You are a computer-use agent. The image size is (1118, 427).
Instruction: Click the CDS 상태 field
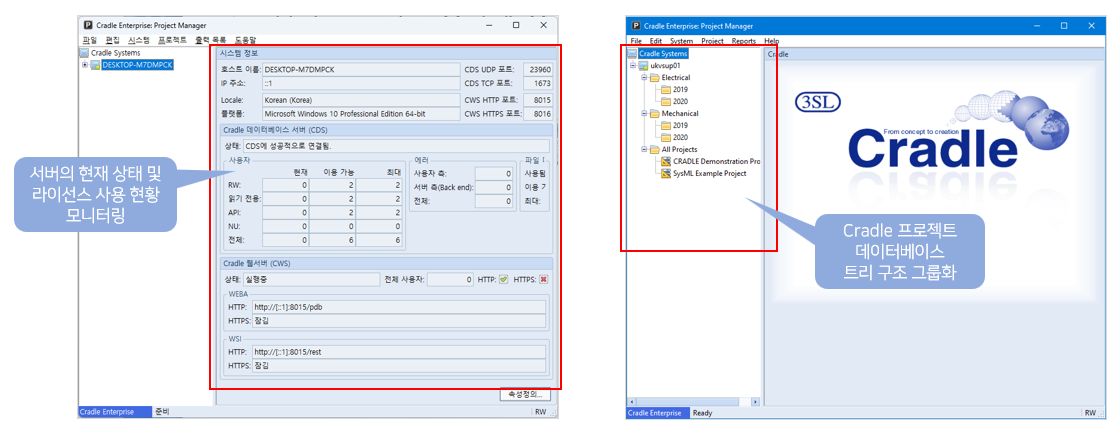point(396,146)
